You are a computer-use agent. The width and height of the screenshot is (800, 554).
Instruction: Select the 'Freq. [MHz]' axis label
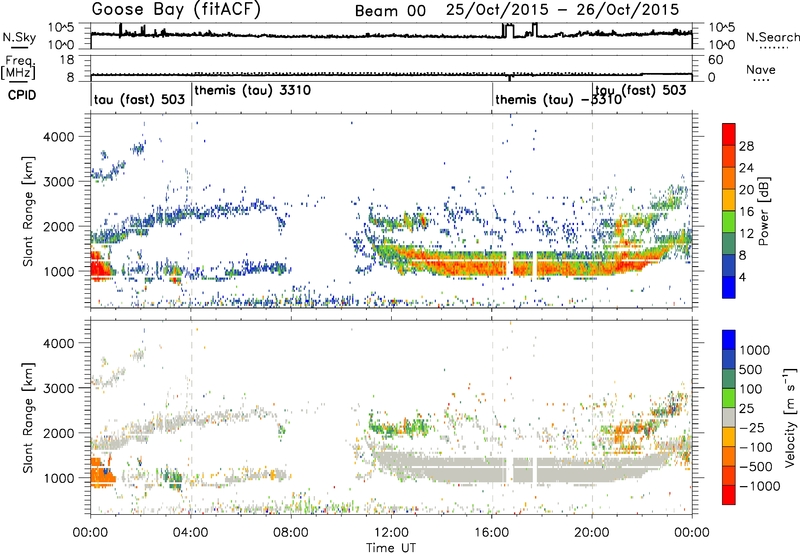[18, 68]
